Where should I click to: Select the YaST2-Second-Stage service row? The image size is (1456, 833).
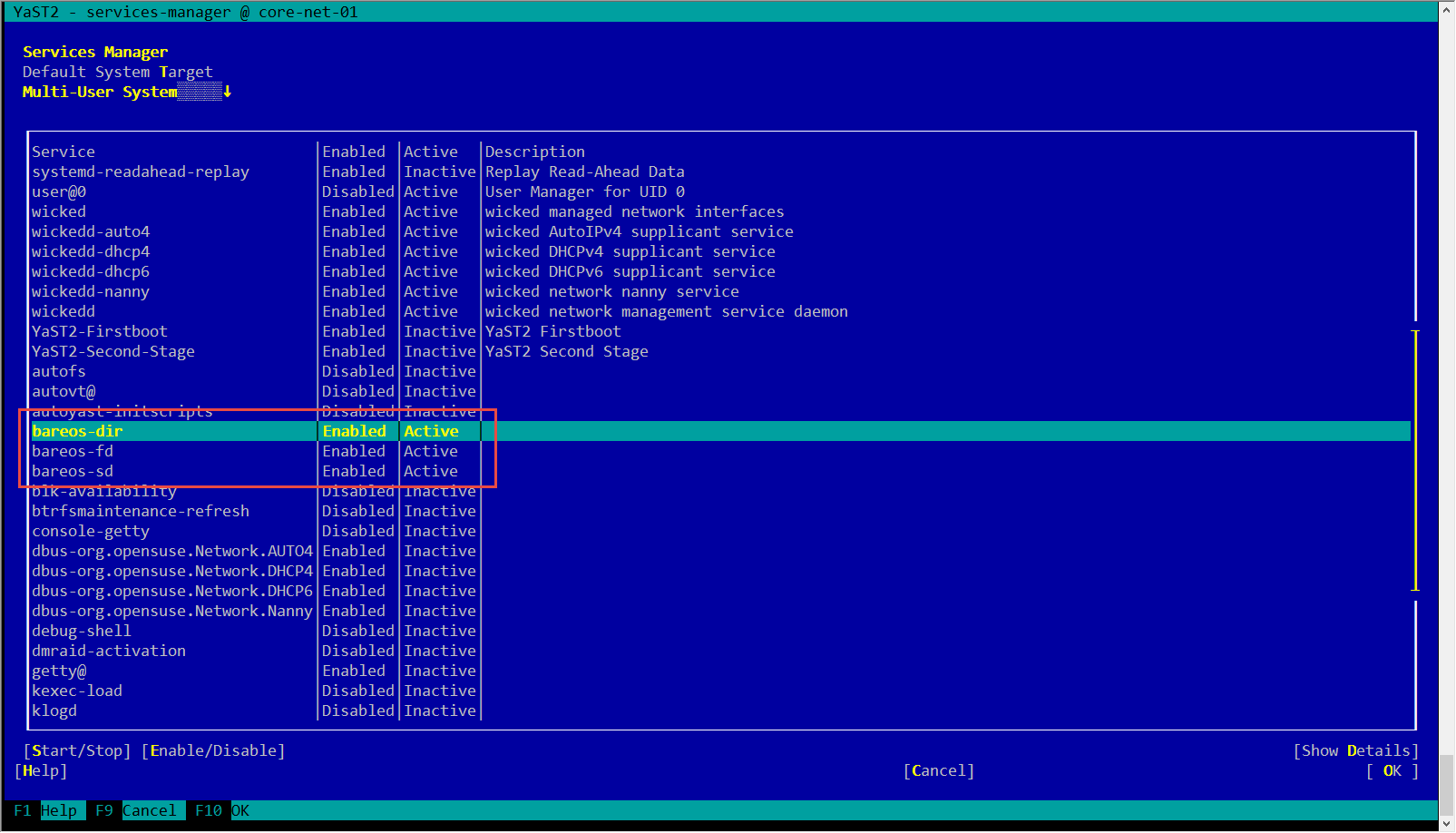pyautogui.click(x=721, y=351)
